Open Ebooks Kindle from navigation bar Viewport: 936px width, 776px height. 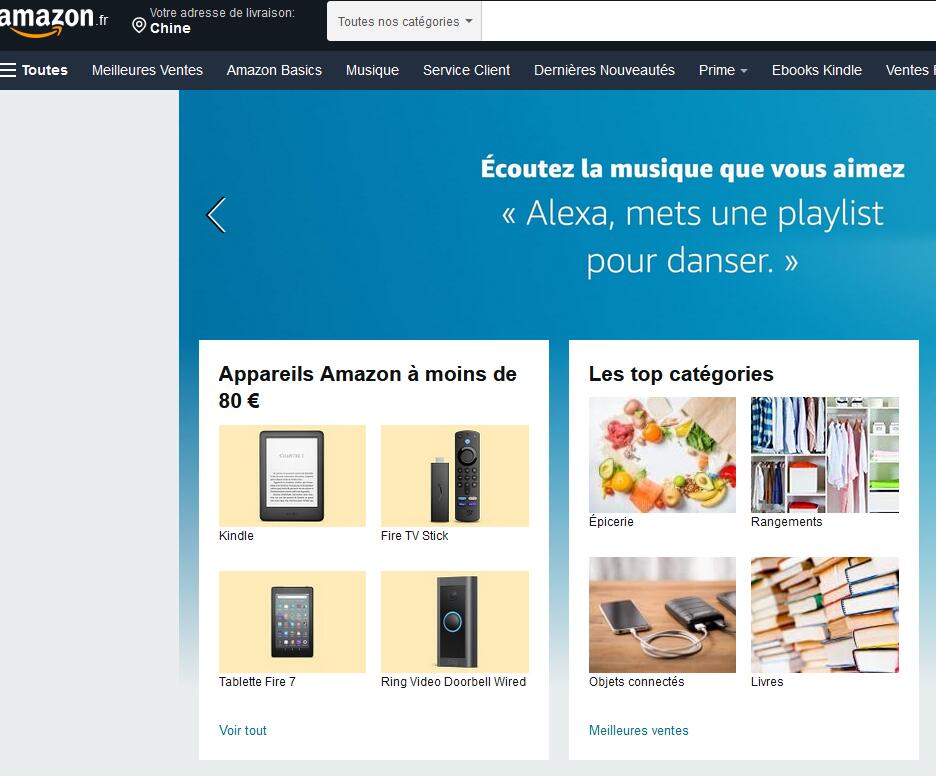tap(816, 70)
